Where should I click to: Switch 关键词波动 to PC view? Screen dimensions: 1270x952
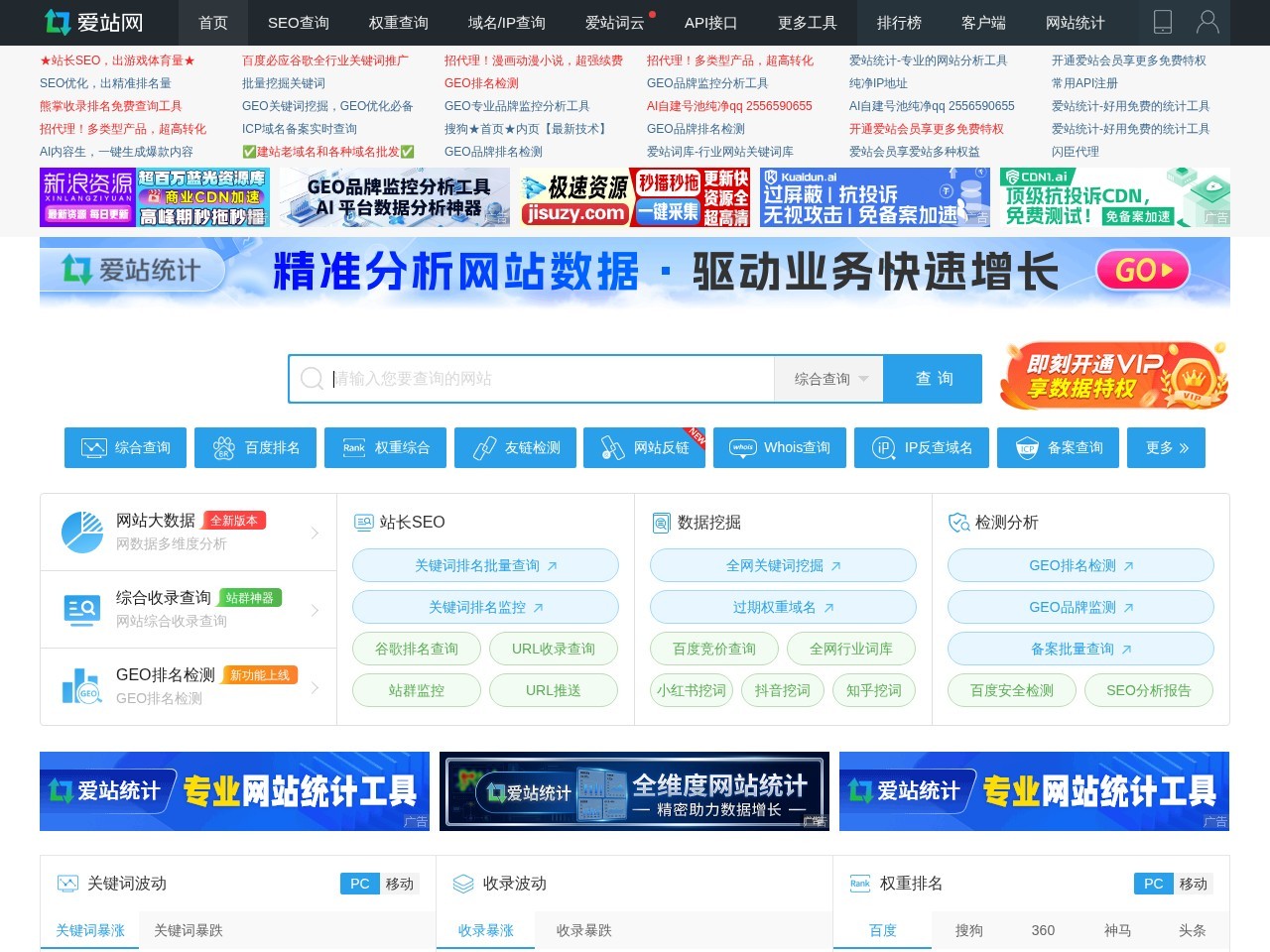[359, 883]
